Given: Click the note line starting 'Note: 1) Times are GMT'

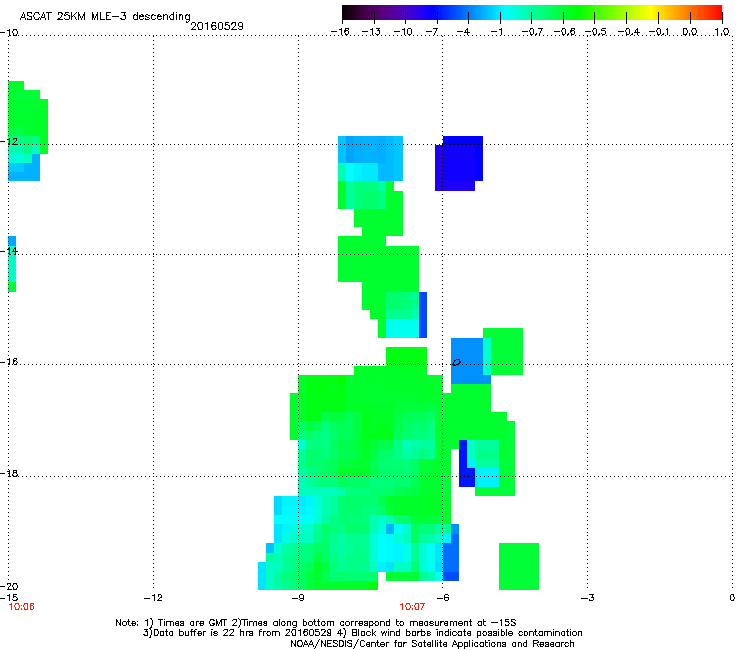Looking at the screenshot, I should pyautogui.click(x=315, y=623).
